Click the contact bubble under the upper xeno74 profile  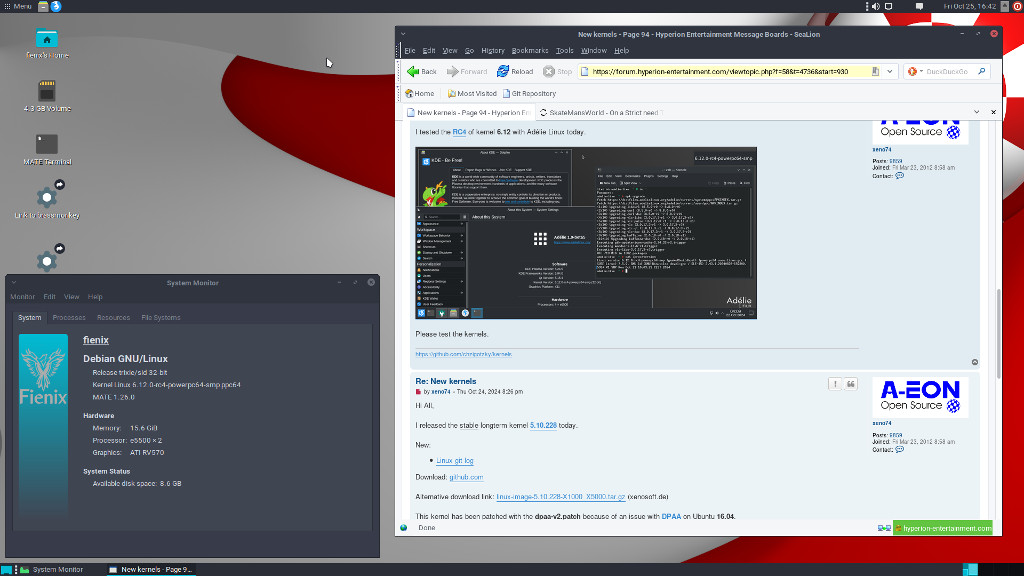(899, 176)
